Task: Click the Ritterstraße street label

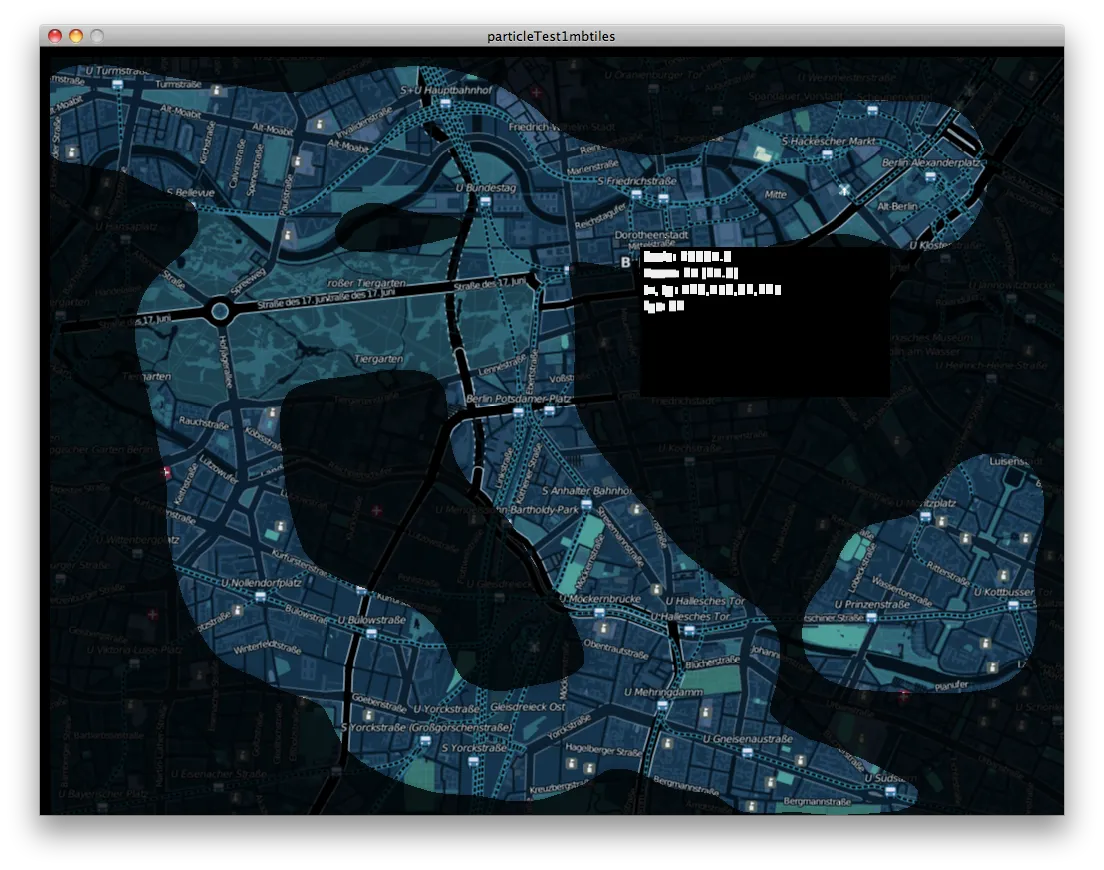Action: (948, 574)
